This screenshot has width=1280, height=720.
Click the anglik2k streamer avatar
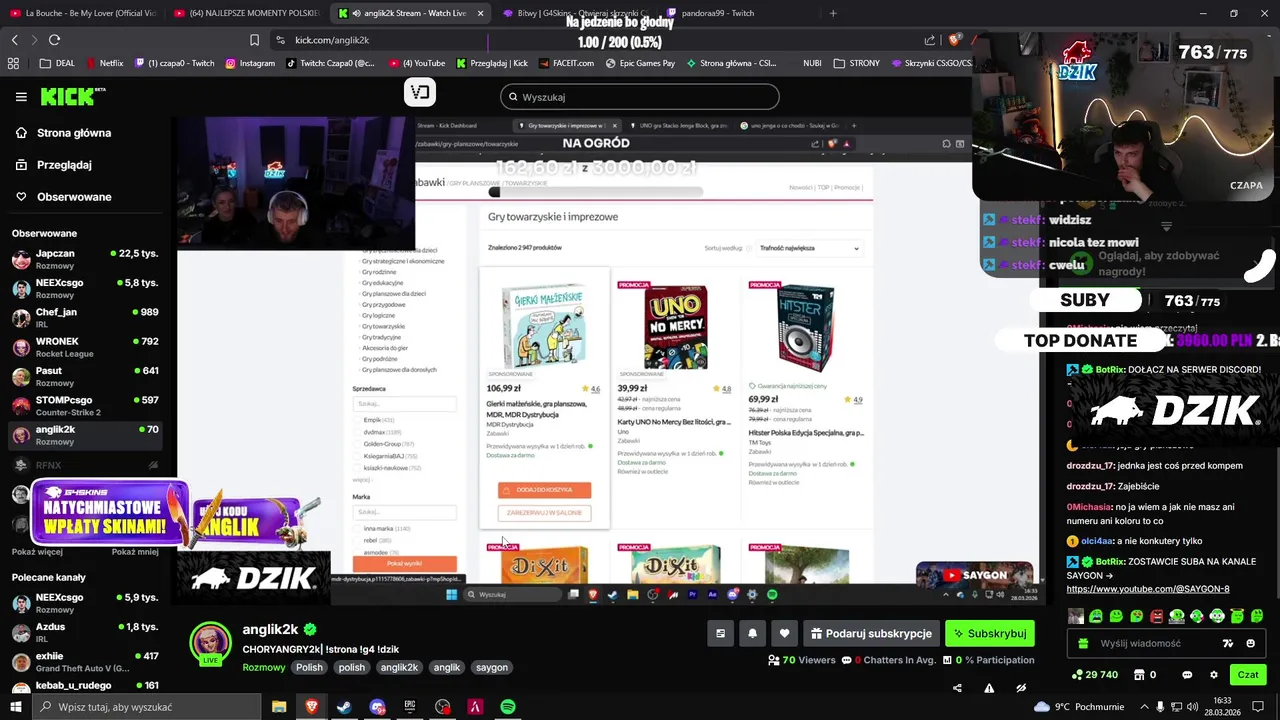click(211, 643)
